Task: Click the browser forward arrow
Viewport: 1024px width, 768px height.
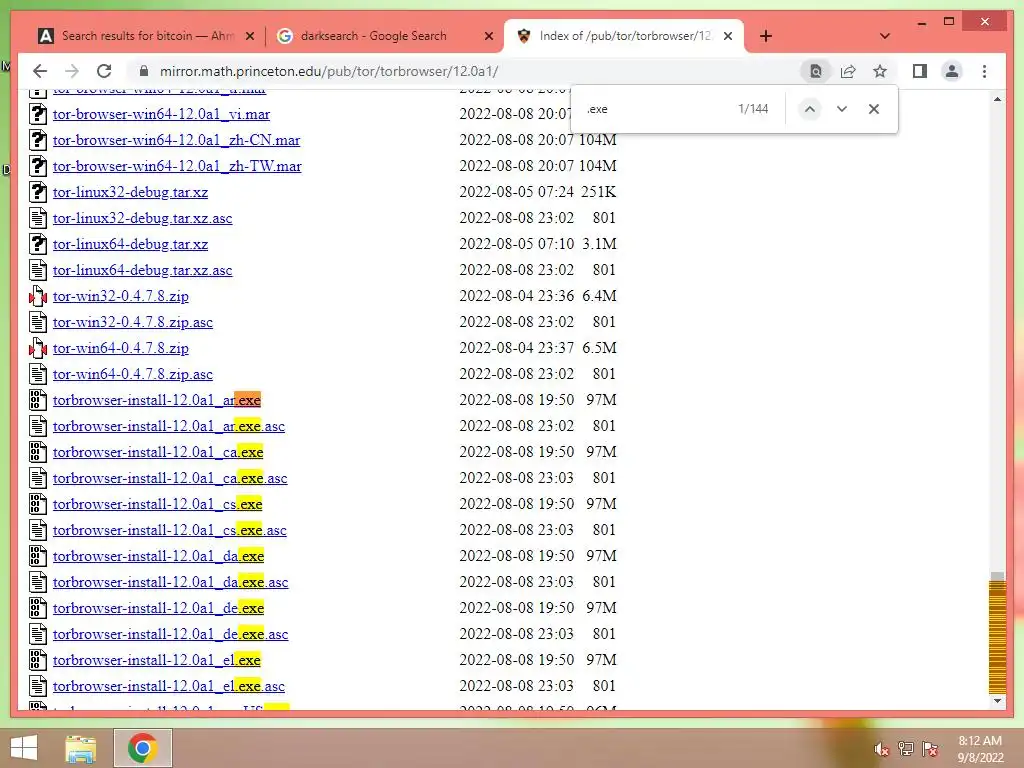Action: (x=72, y=71)
